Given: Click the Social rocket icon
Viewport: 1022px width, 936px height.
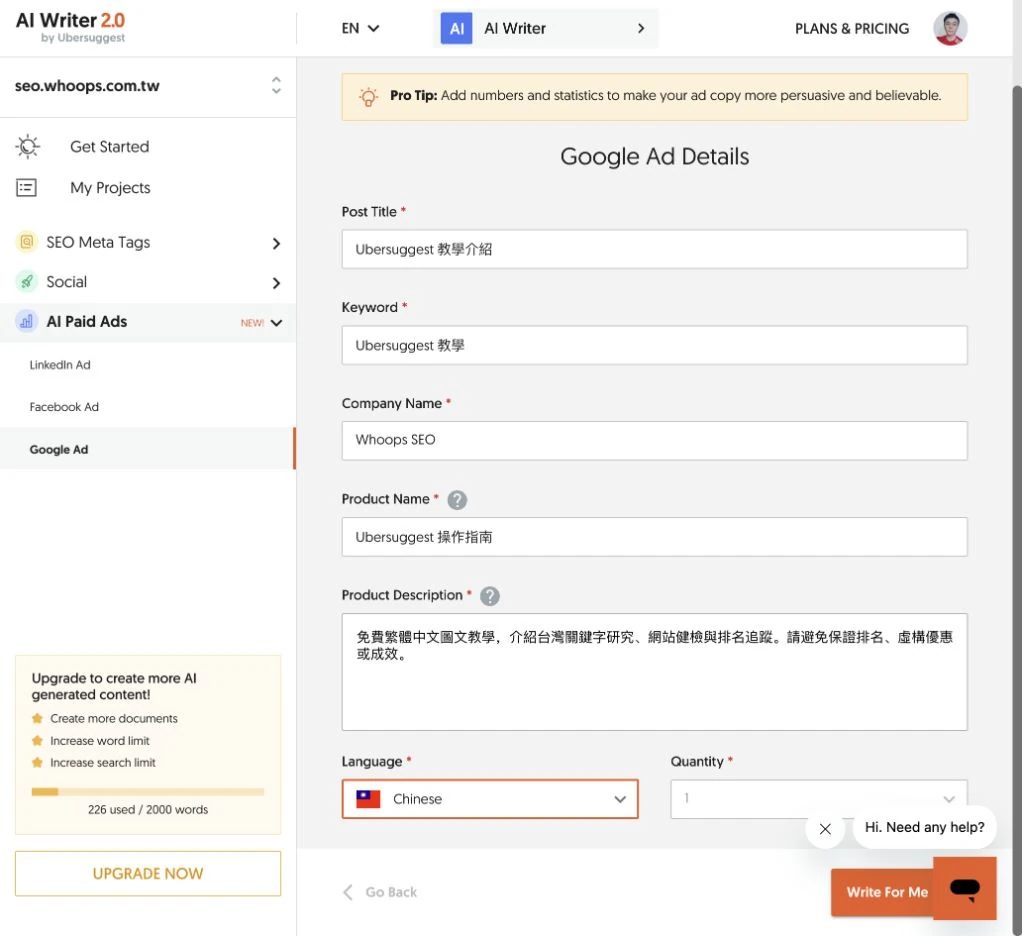Looking at the screenshot, I should [26, 282].
